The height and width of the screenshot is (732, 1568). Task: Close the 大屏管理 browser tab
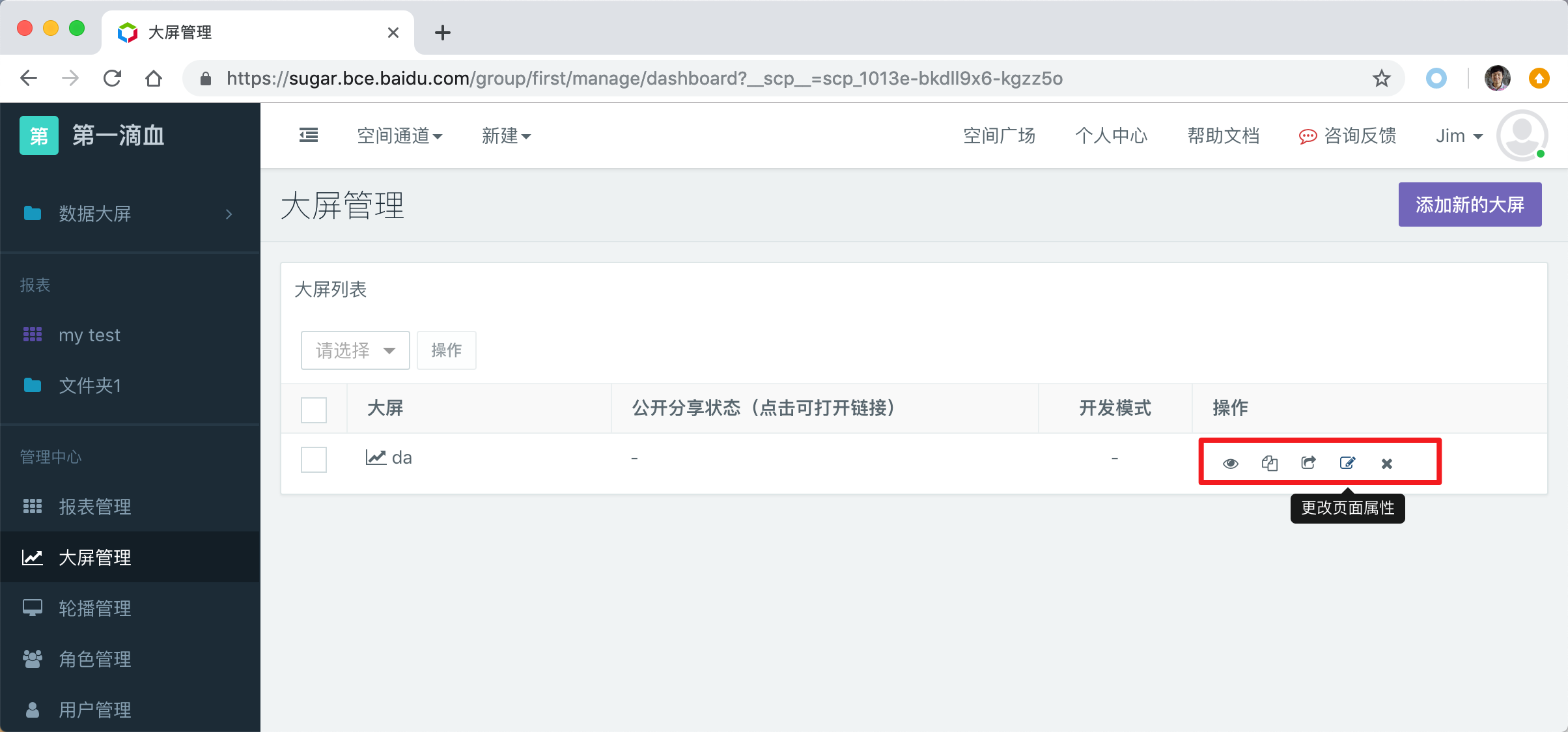tap(393, 33)
